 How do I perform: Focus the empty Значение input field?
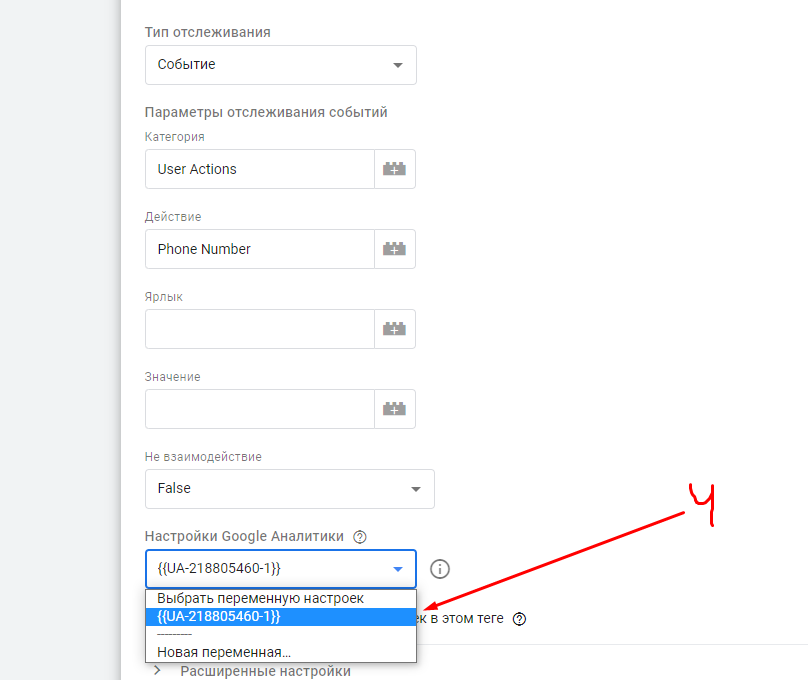[x=259, y=409]
